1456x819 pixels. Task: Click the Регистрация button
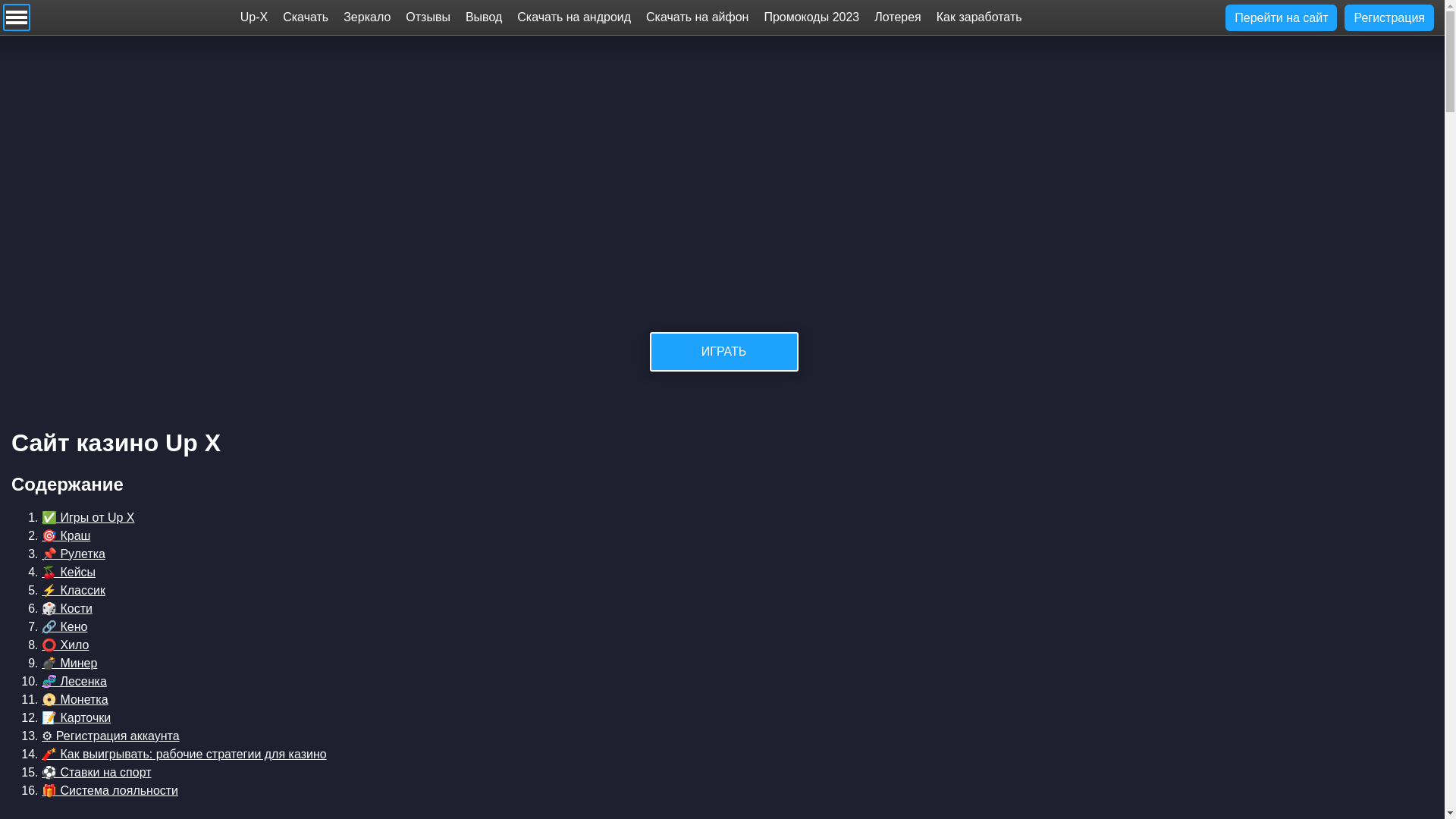click(1389, 17)
